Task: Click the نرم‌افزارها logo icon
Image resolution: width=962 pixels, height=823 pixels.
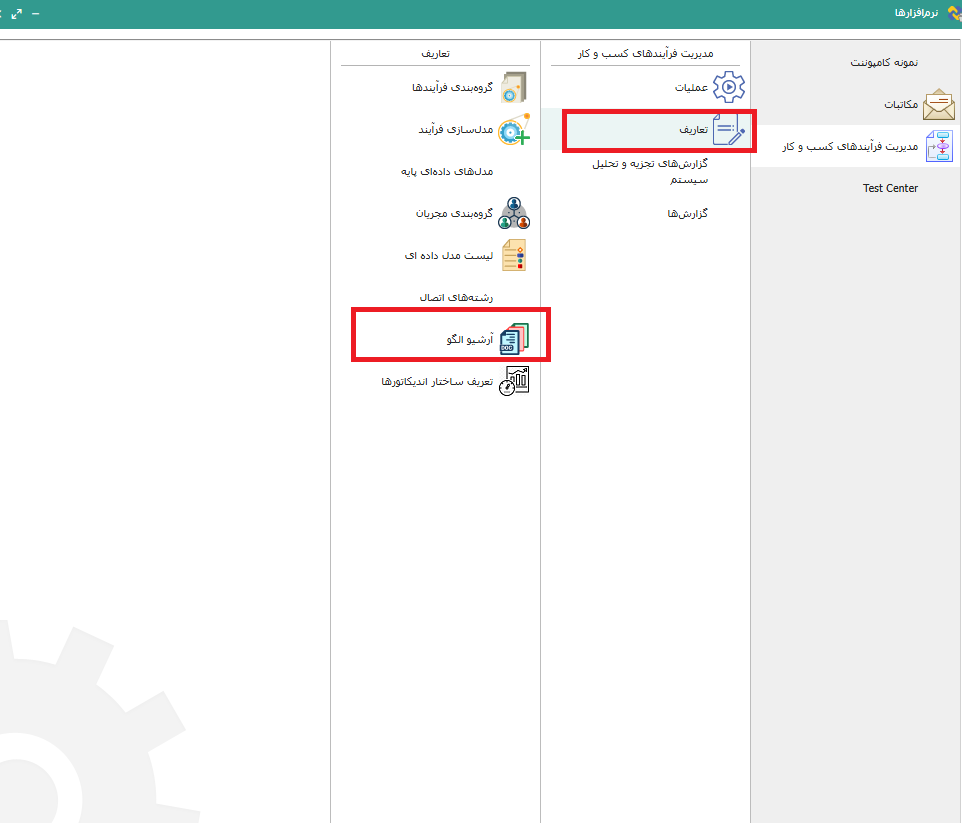Action: pyautogui.click(x=952, y=13)
